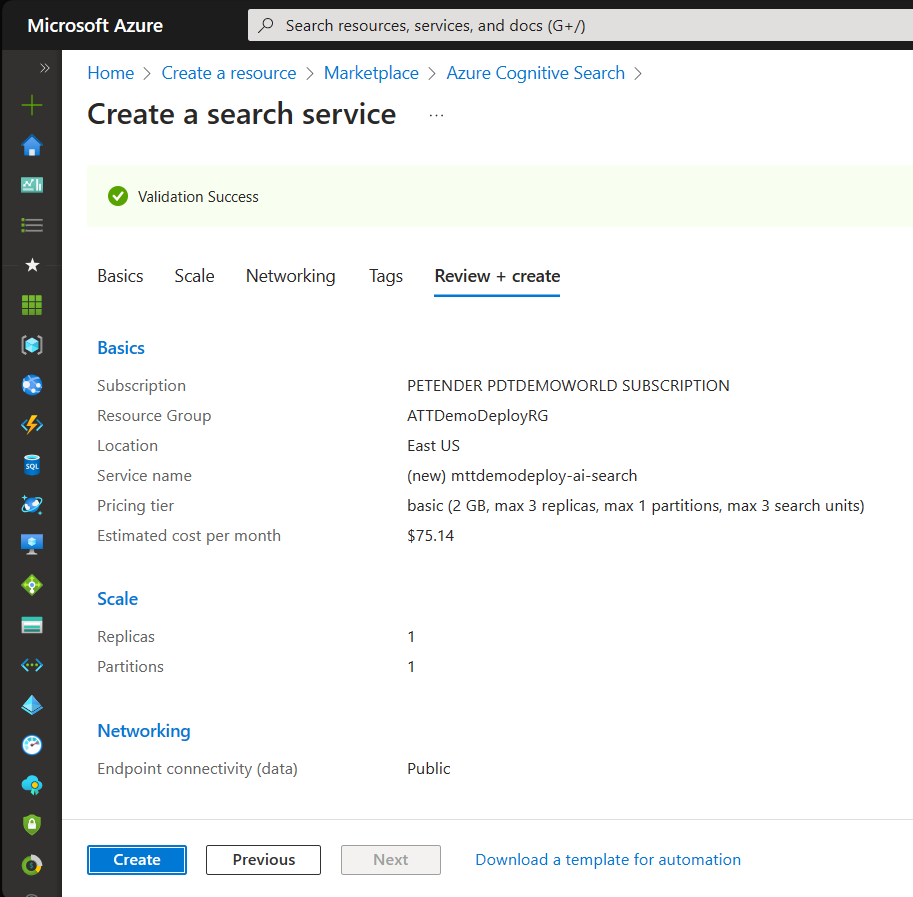The height and width of the screenshot is (897, 913).
Task: Open the Virtual machines monitor icon
Action: (32, 545)
